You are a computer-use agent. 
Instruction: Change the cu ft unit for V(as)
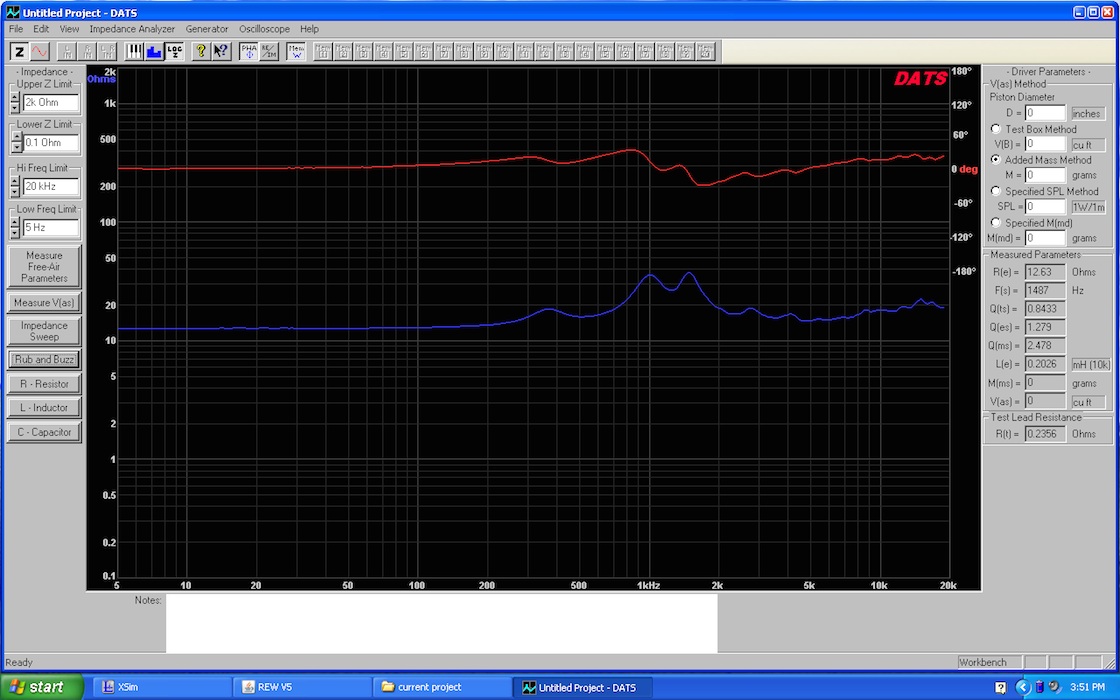[x=1088, y=401]
